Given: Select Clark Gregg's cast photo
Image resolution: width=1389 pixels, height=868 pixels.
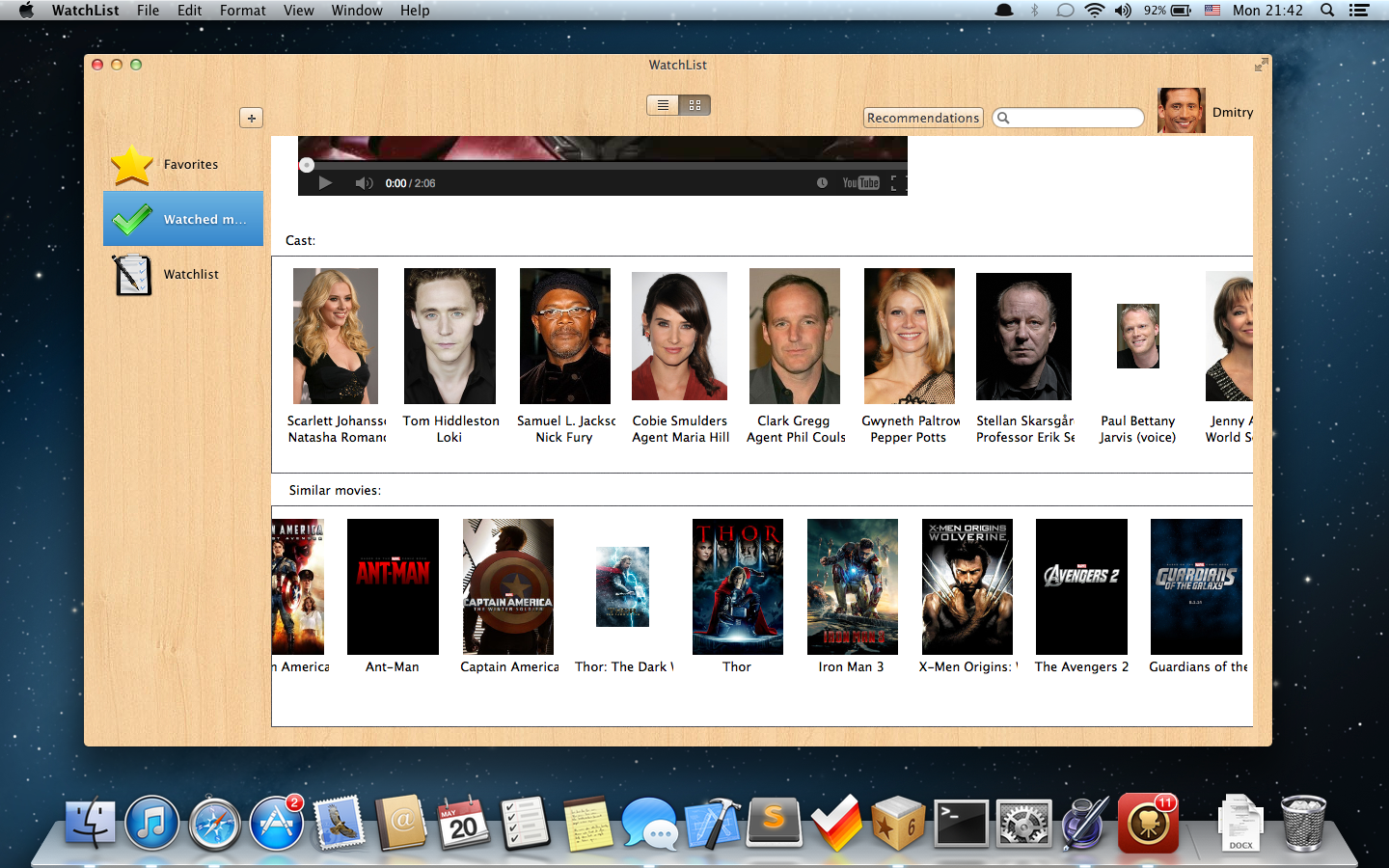Looking at the screenshot, I should coord(795,336).
